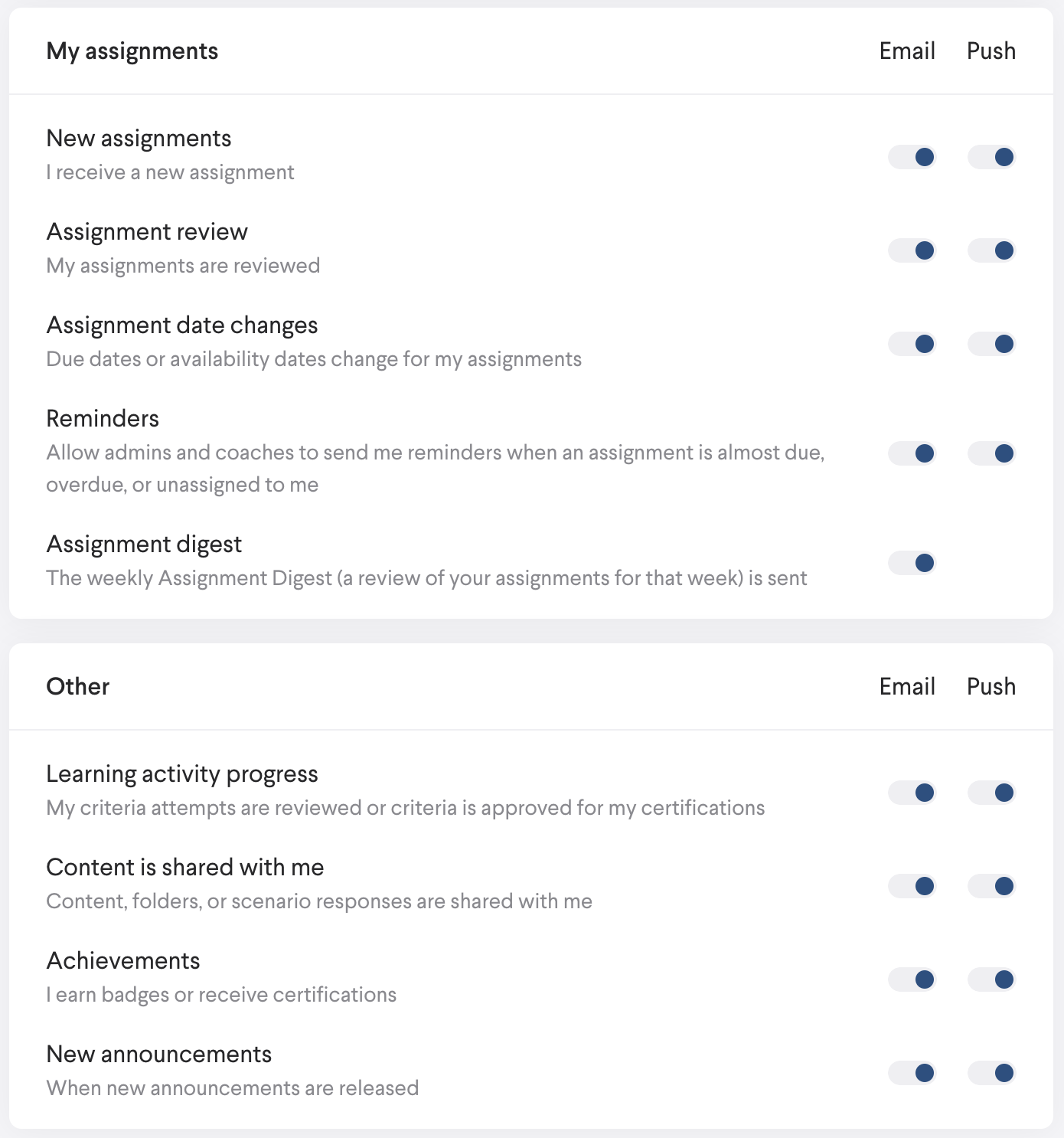This screenshot has height=1138, width=1064.
Task: Disable Email for Assignment review
Action: pyautogui.click(x=912, y=250)
